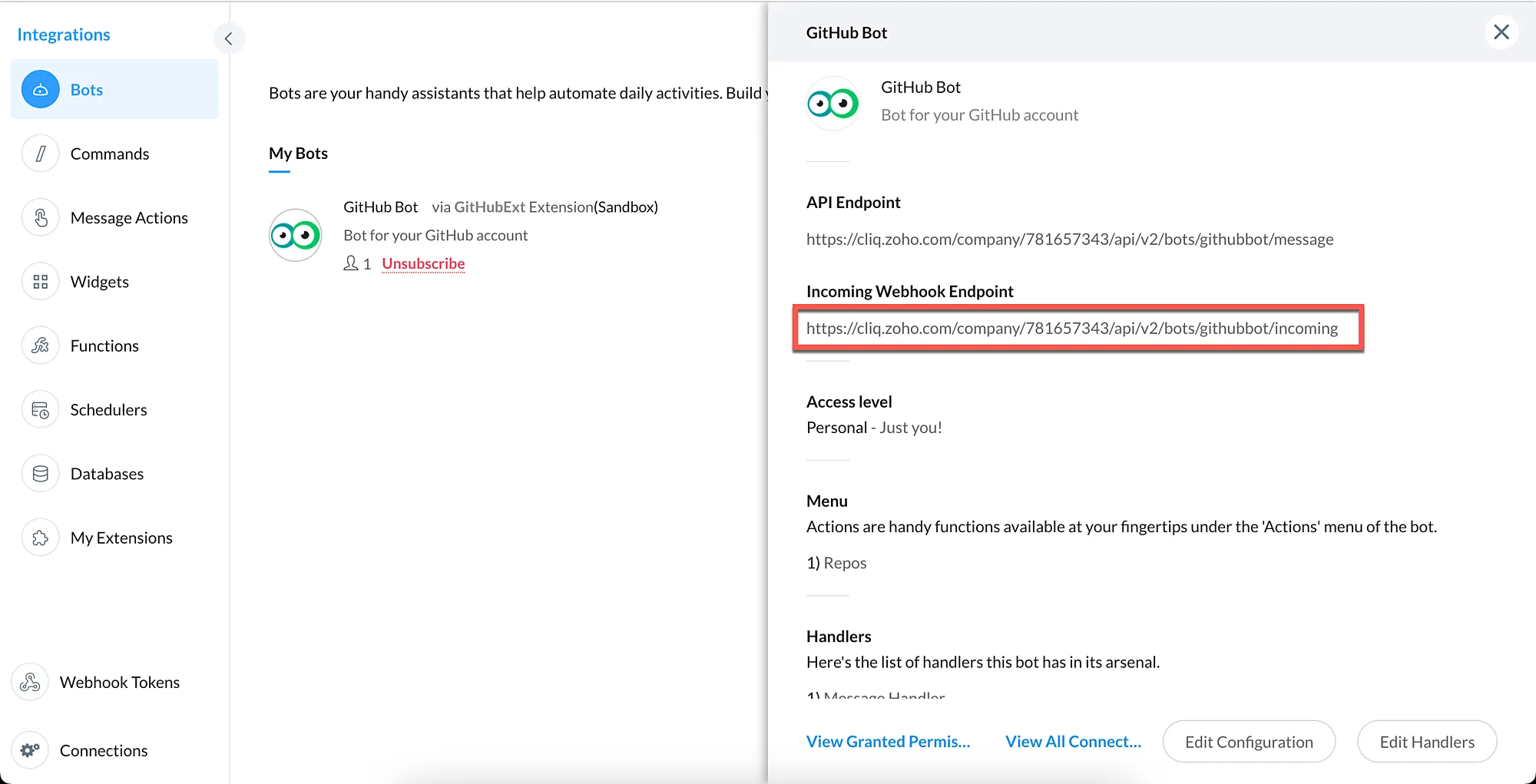This screenshot has width=1536, height=784.
Task: Click the GitHub Bot avatar in My Bots list
Action: (x=296, y=235)
